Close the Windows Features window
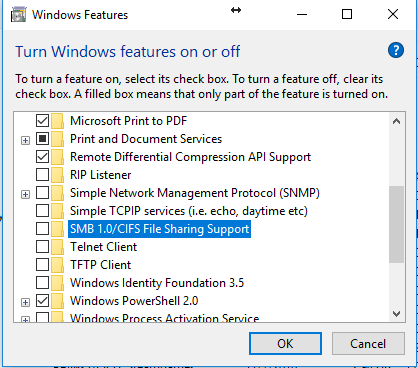This screenshot has height=368, width=418. tap(393, 14)
